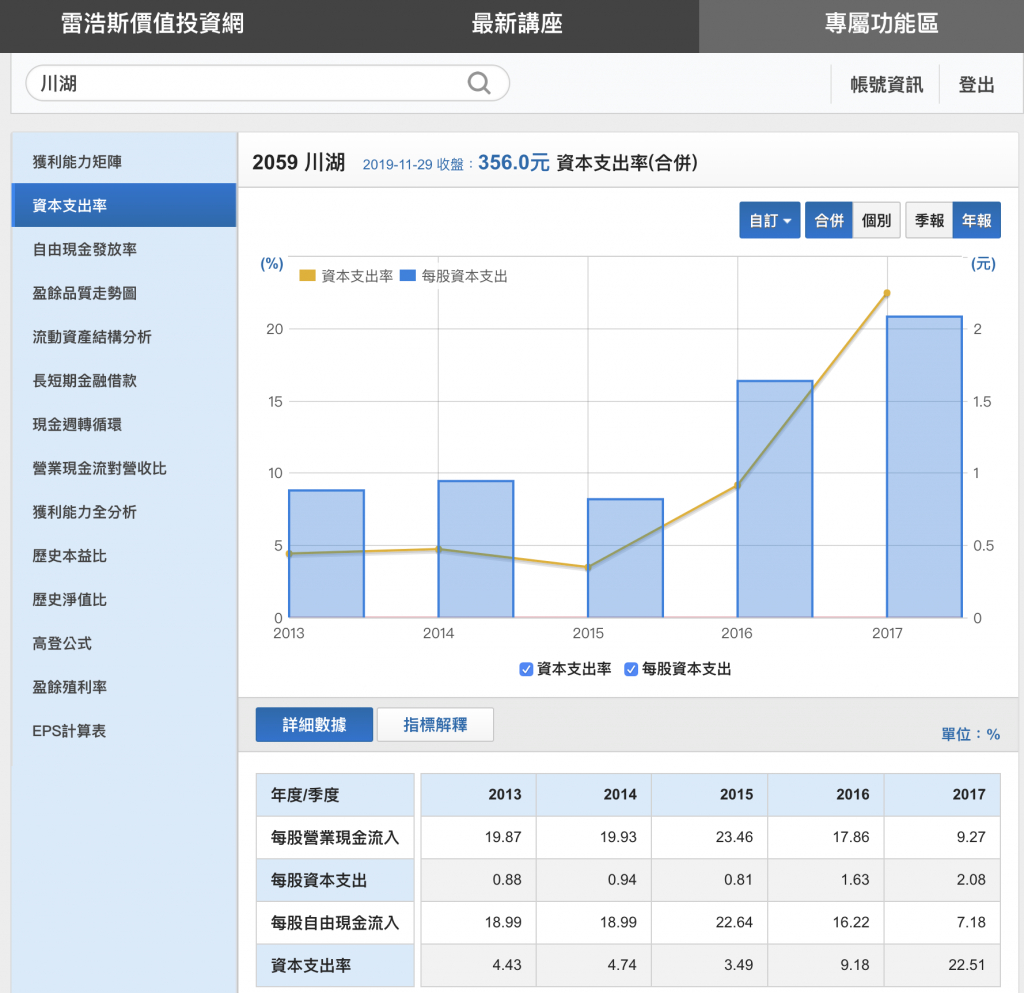Open 專屬功能區 in top navigation

[x=881, y=24]
